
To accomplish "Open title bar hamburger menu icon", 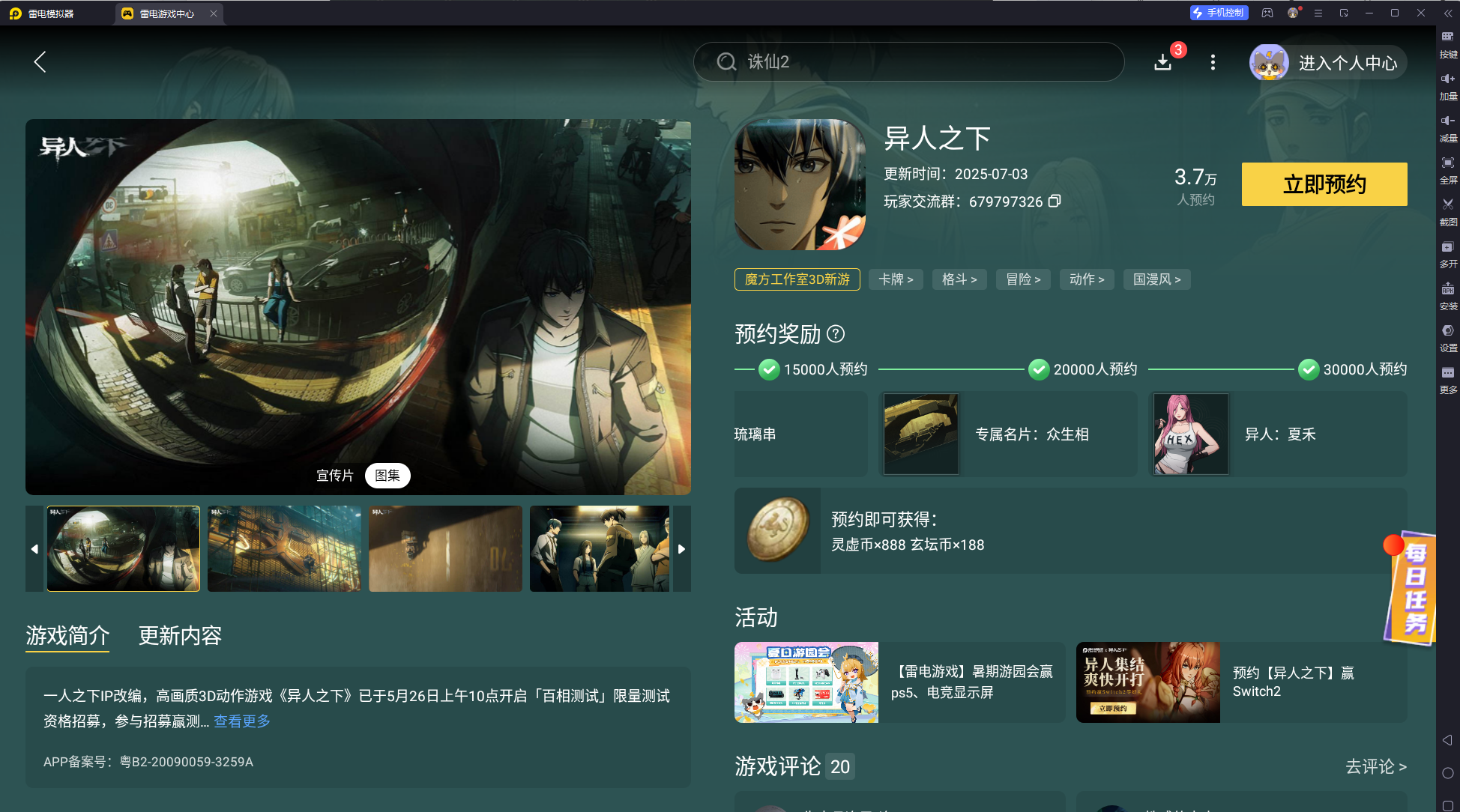I will click(1318, 13).
